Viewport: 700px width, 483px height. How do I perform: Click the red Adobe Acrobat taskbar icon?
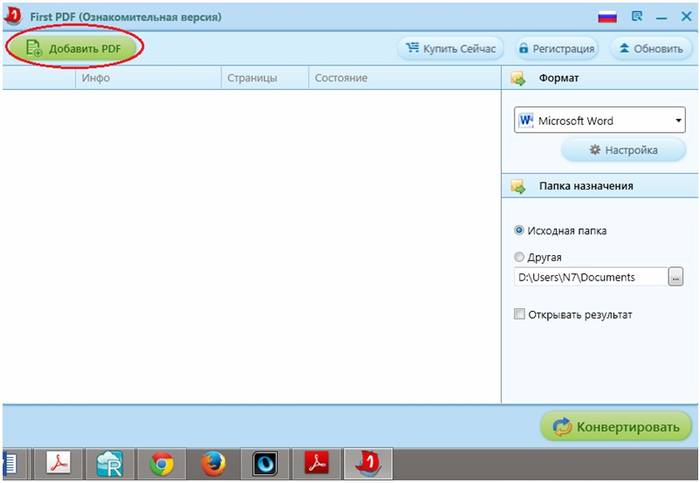316,463
